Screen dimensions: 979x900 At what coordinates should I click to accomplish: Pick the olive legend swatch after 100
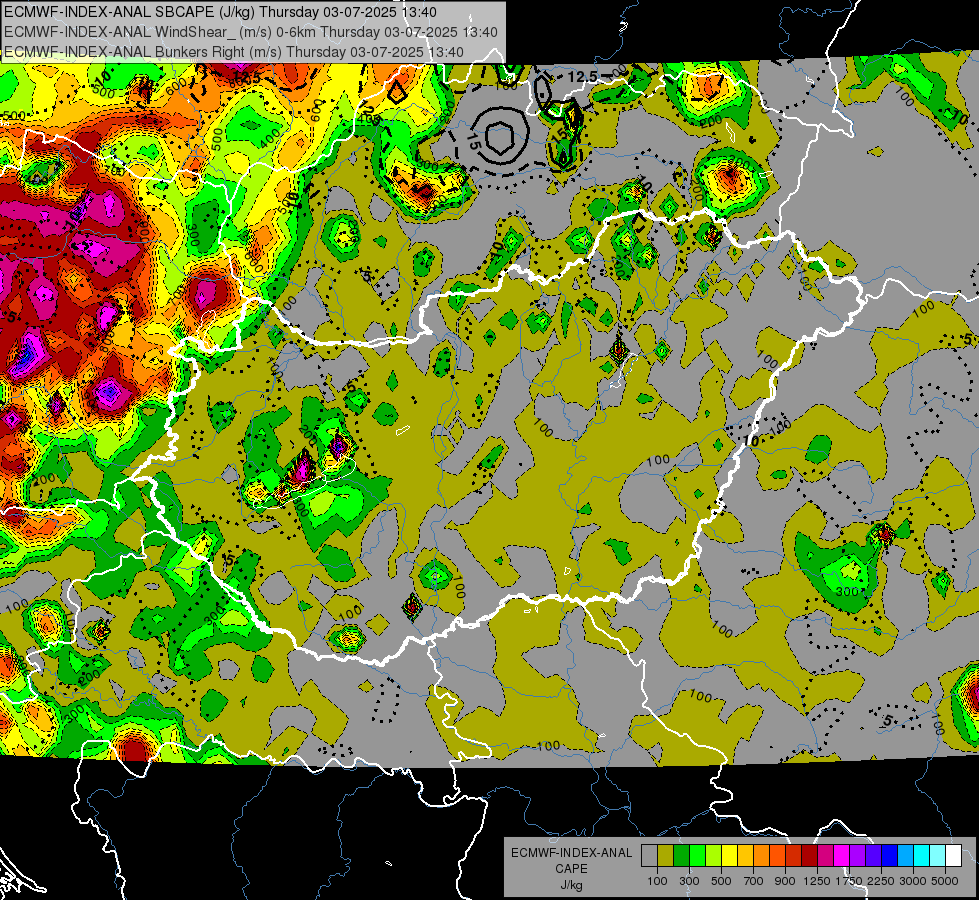pos(666,856)
